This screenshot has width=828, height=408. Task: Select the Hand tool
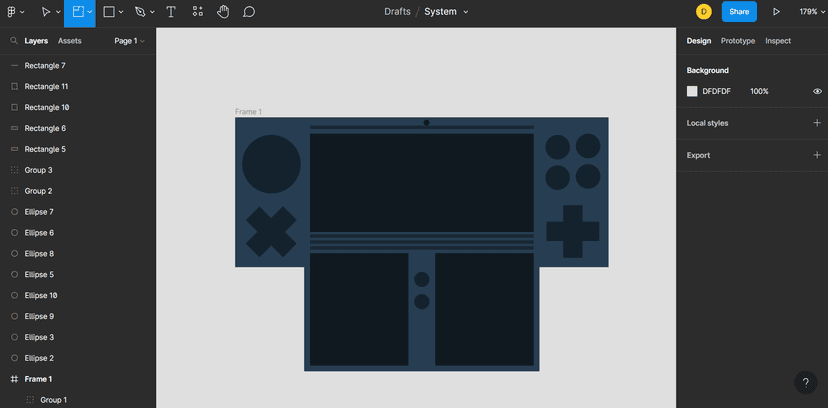223,12
